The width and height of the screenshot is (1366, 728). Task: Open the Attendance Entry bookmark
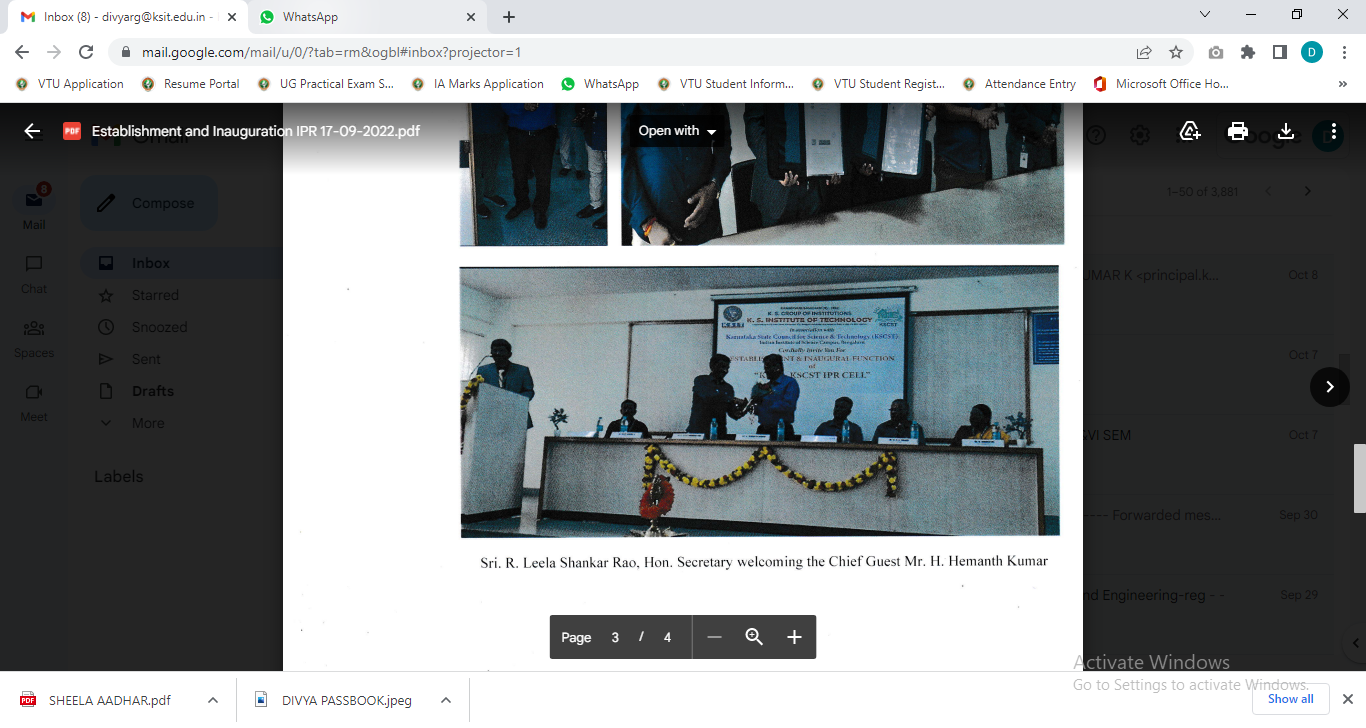point(1020,84)
